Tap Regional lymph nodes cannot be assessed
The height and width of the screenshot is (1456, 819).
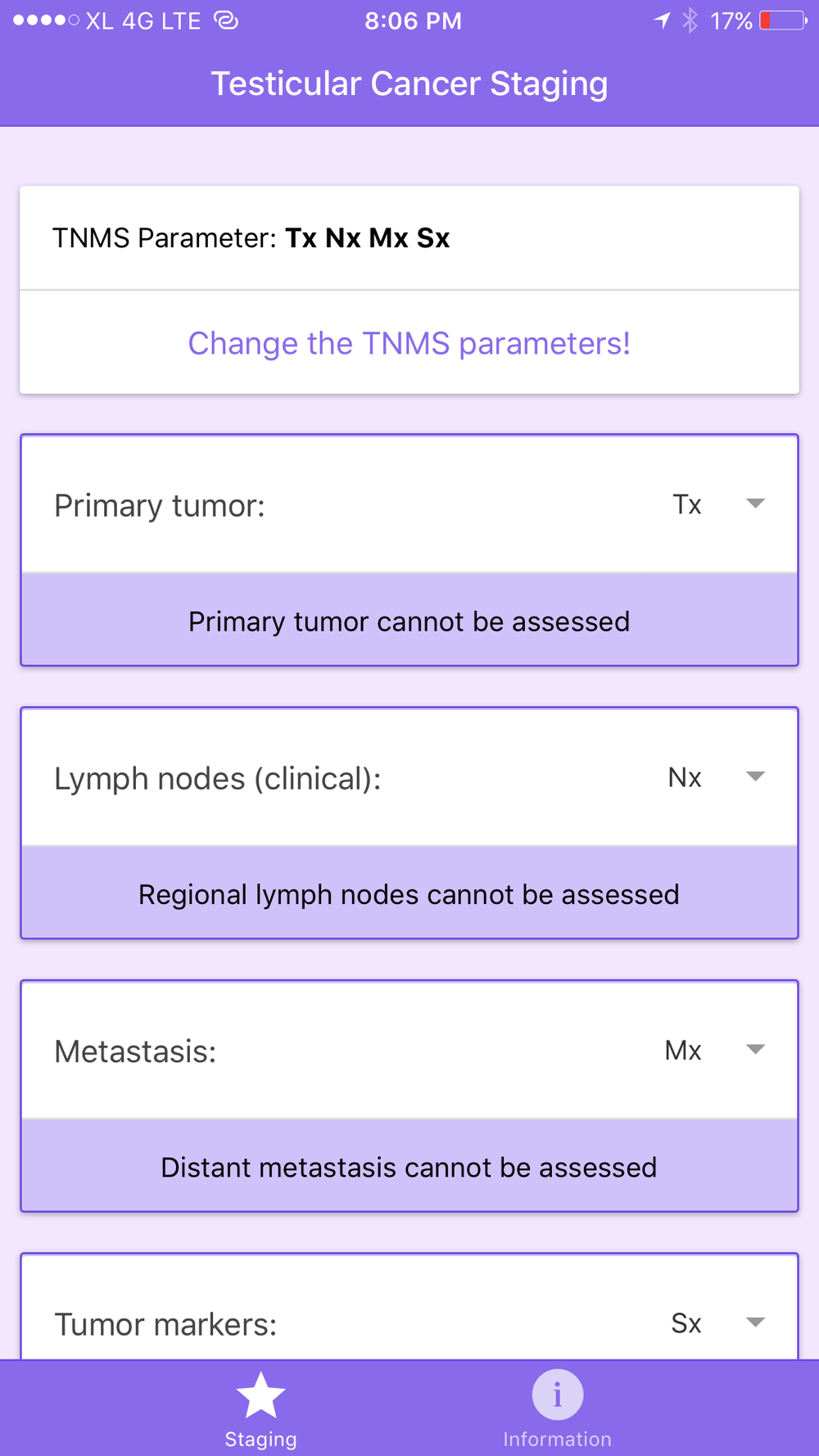click(x=409, y=894)
